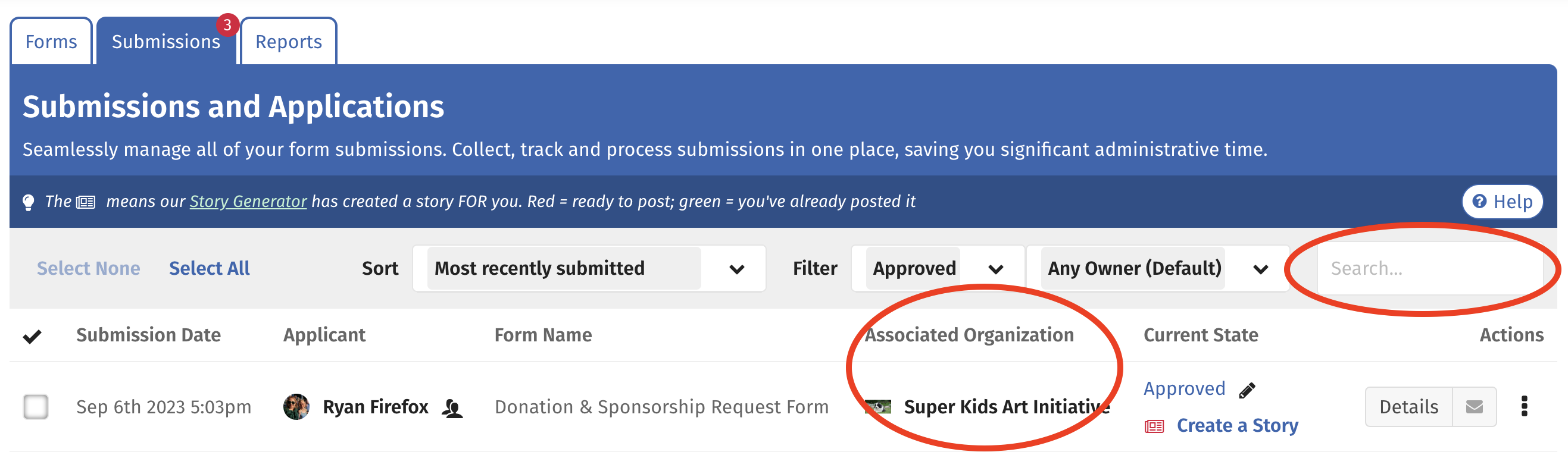Open the three-dot more actions menu
Viewport: 1568px width, 452px height.
click(x=1523, y=406)
